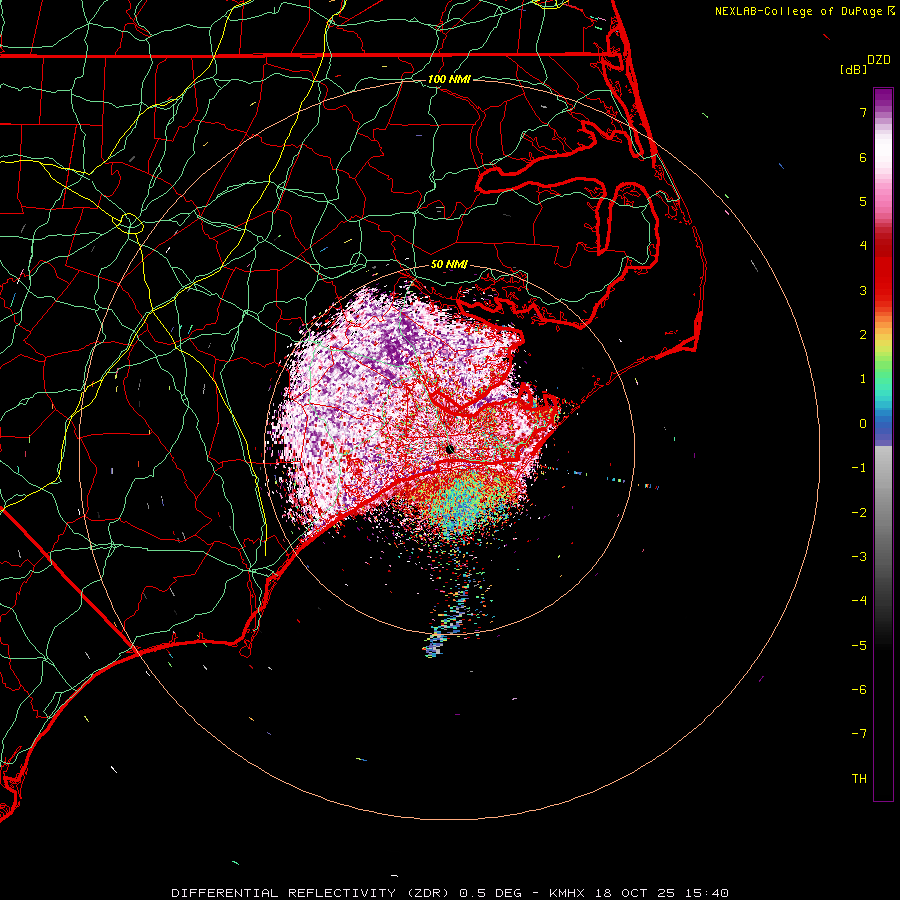
Task: Click the colorbar value -2 label
Action: click(859, 512)
